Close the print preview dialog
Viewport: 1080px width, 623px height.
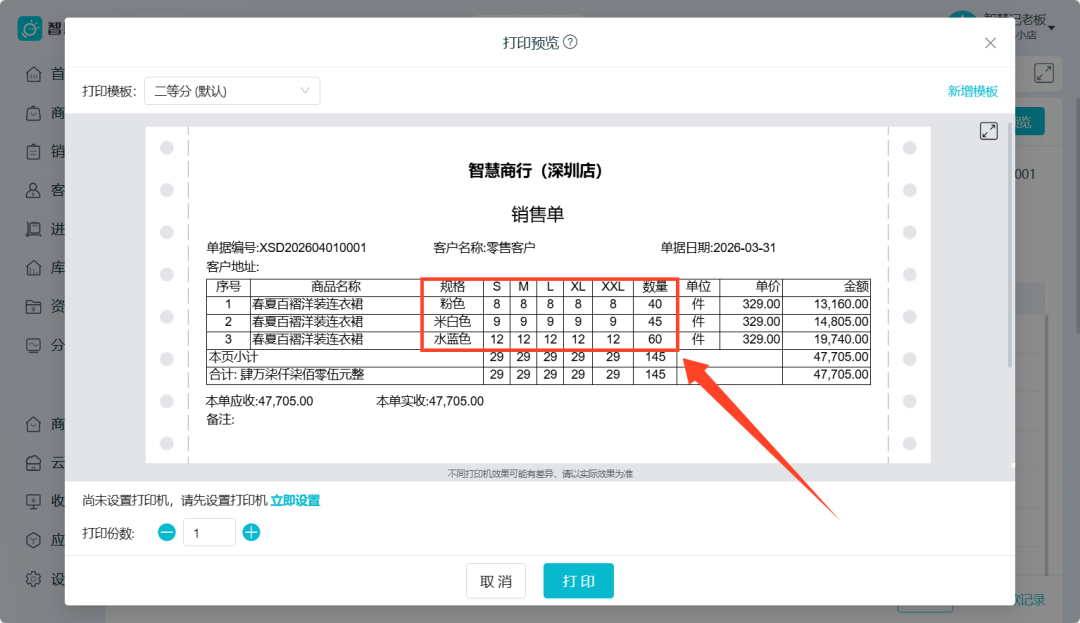pyautogui.click(x=990, y=43)
